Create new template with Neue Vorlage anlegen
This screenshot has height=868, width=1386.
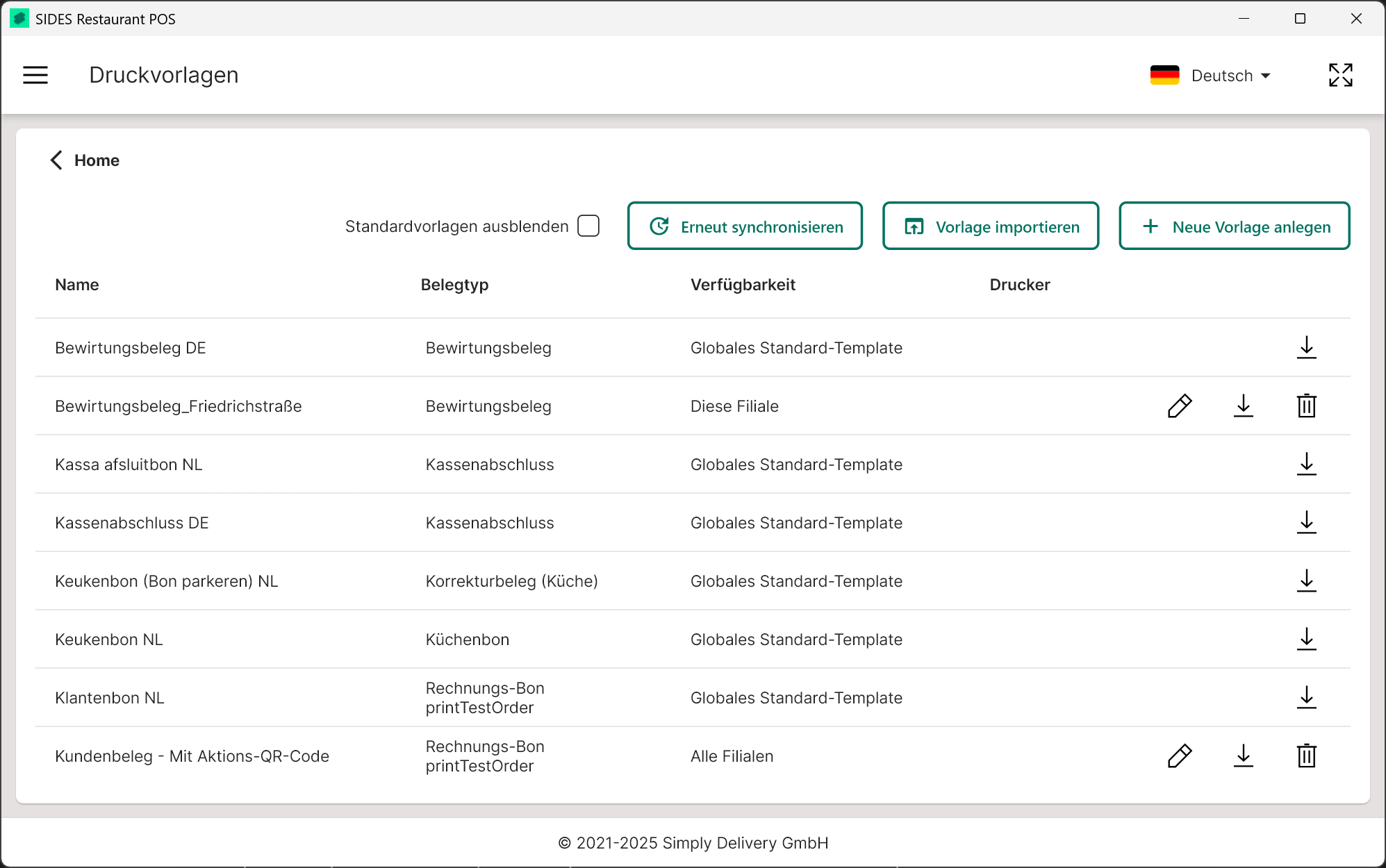click(1234, 226)
